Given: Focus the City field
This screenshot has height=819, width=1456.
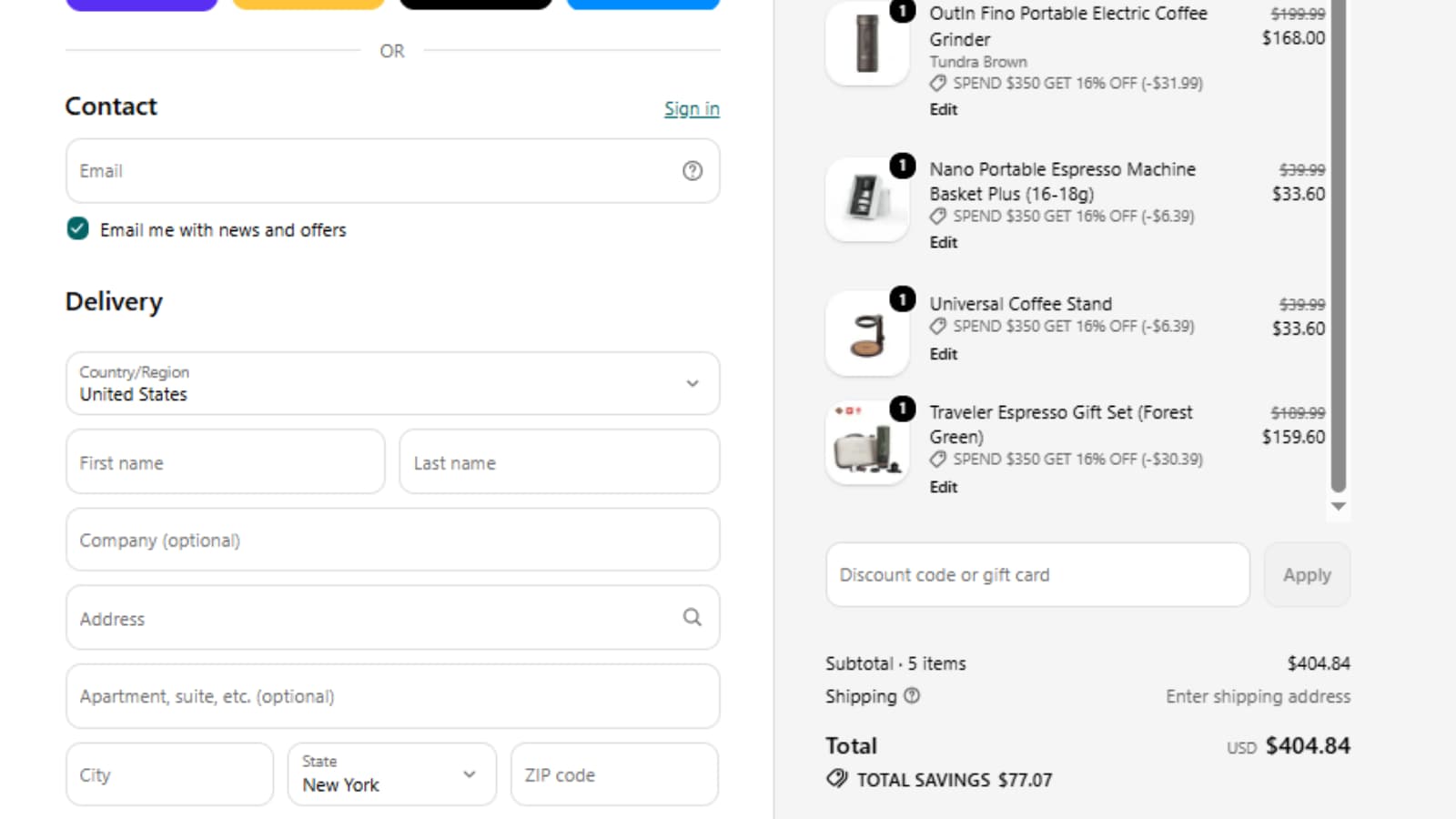Looking at the screenshot, I should [x=170, y=774].
